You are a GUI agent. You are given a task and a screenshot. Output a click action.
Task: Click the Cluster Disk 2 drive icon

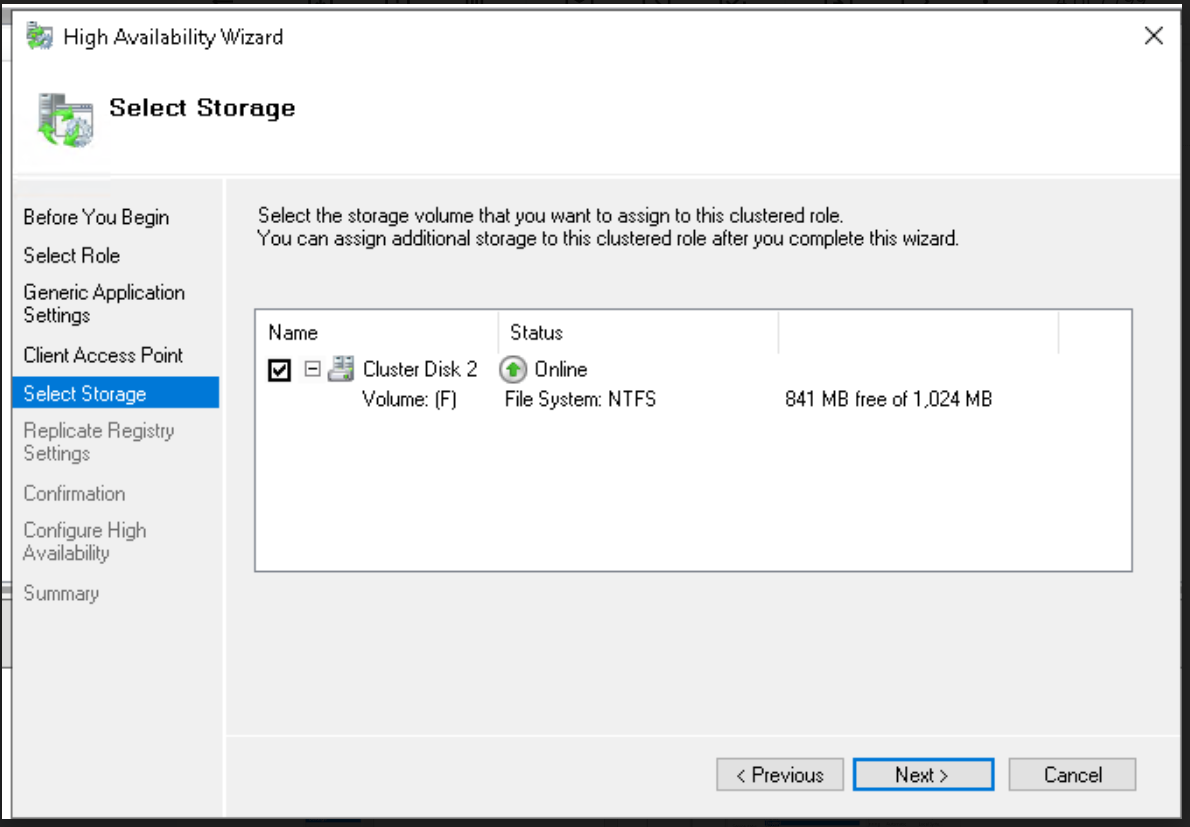(x=342, y=369)
